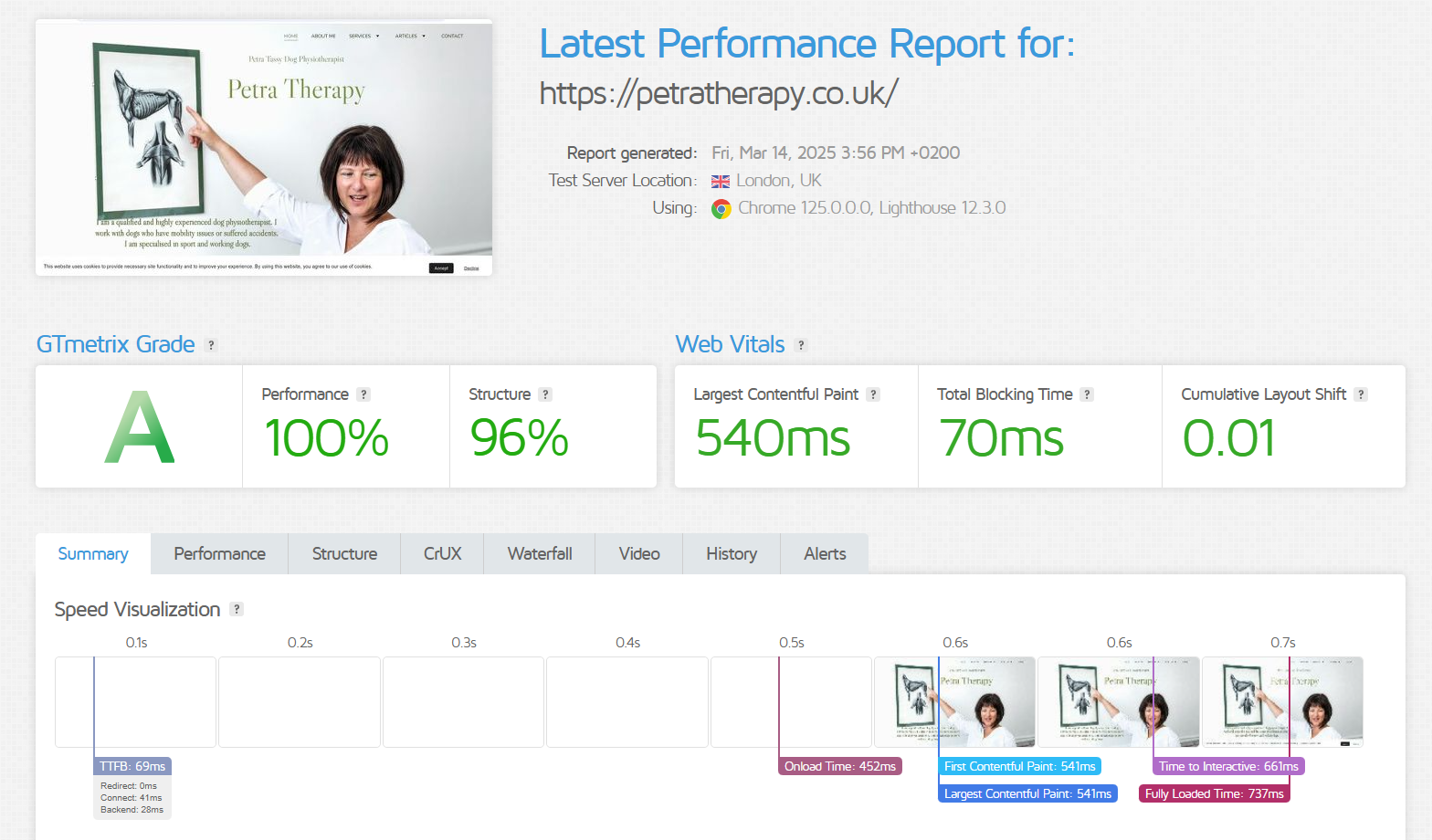This screenshot has height=840, width=1432.
Task: Click the website screenshot preview thumbnail
Action: coord(264,148)
